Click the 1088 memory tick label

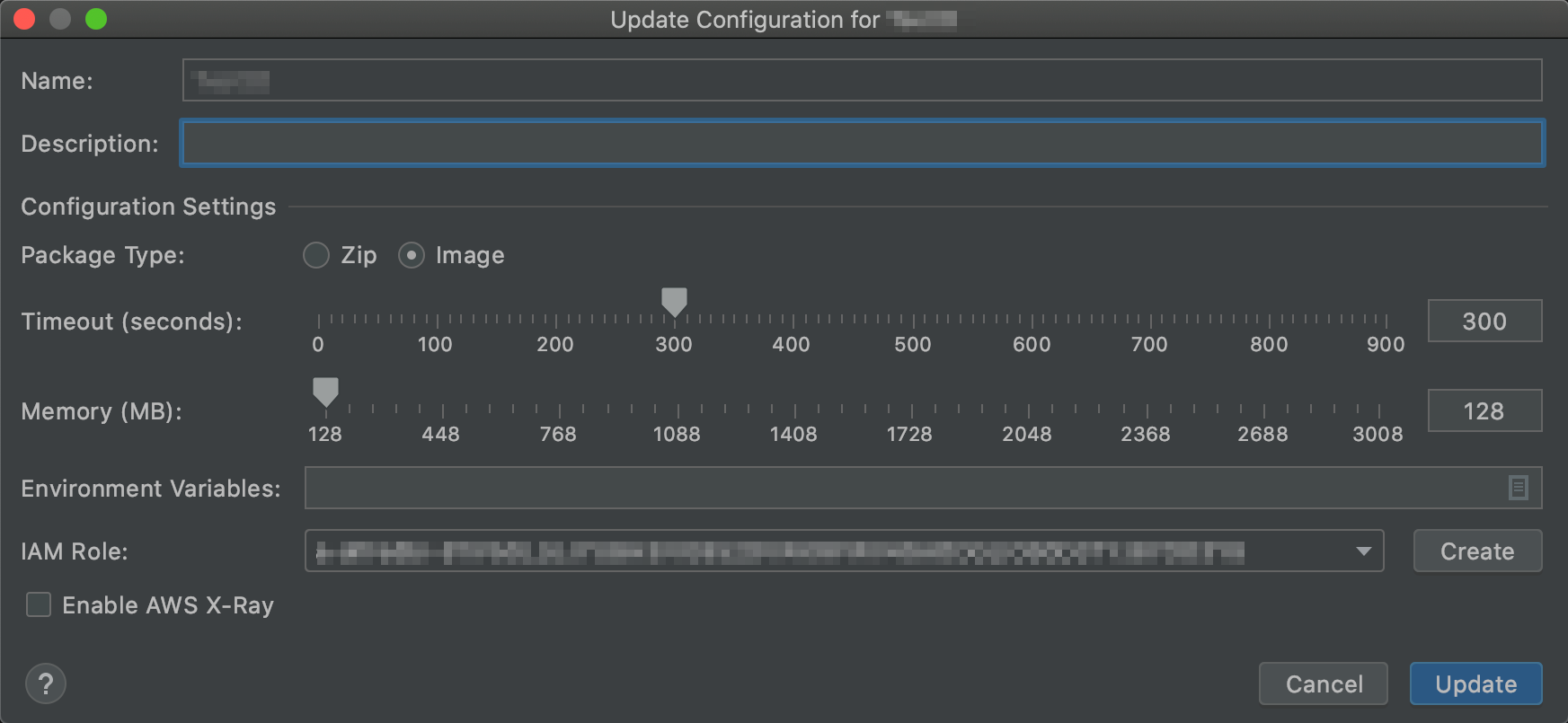click(x=677, y=434)
